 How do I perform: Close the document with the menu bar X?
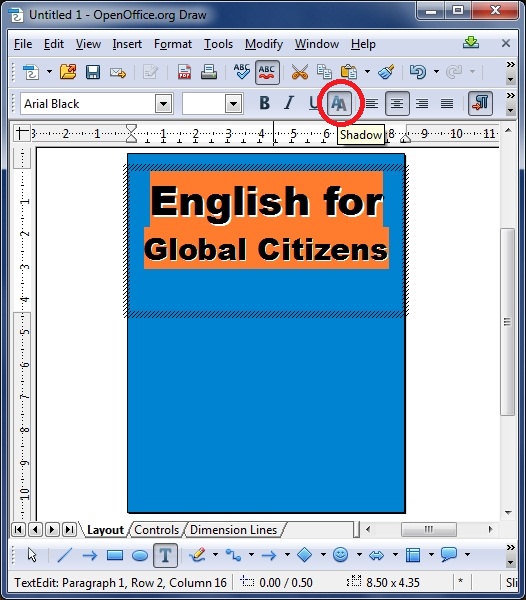click(506, 43)
